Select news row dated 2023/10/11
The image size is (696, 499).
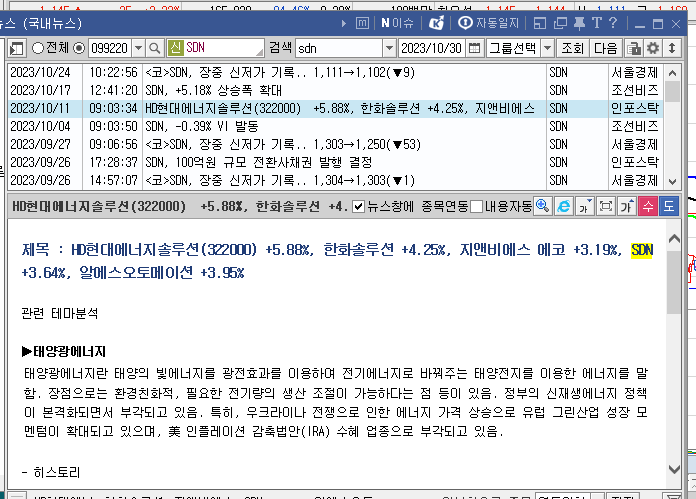point(335,108)
